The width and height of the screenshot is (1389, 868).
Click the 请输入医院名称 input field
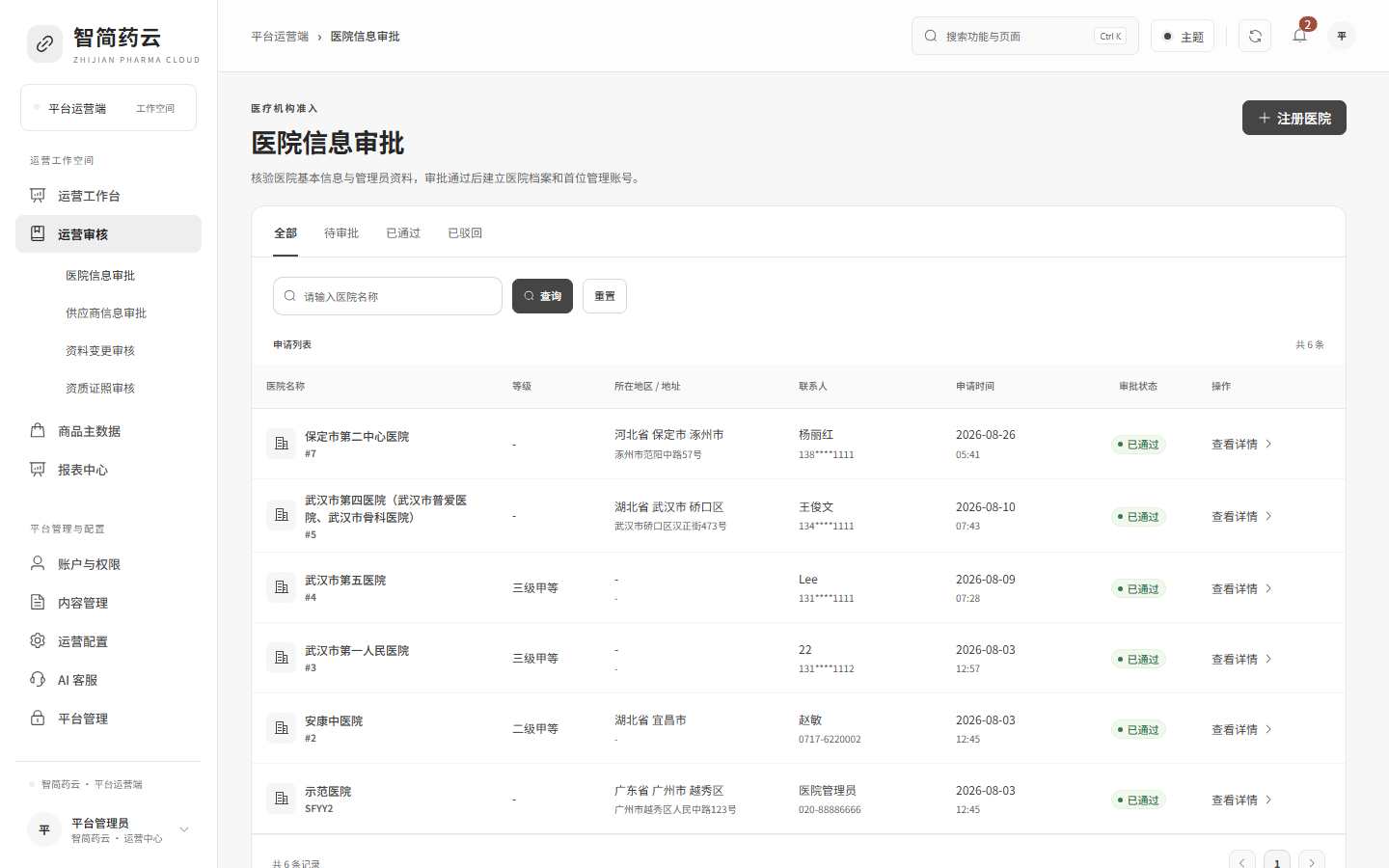click(388, 296)
